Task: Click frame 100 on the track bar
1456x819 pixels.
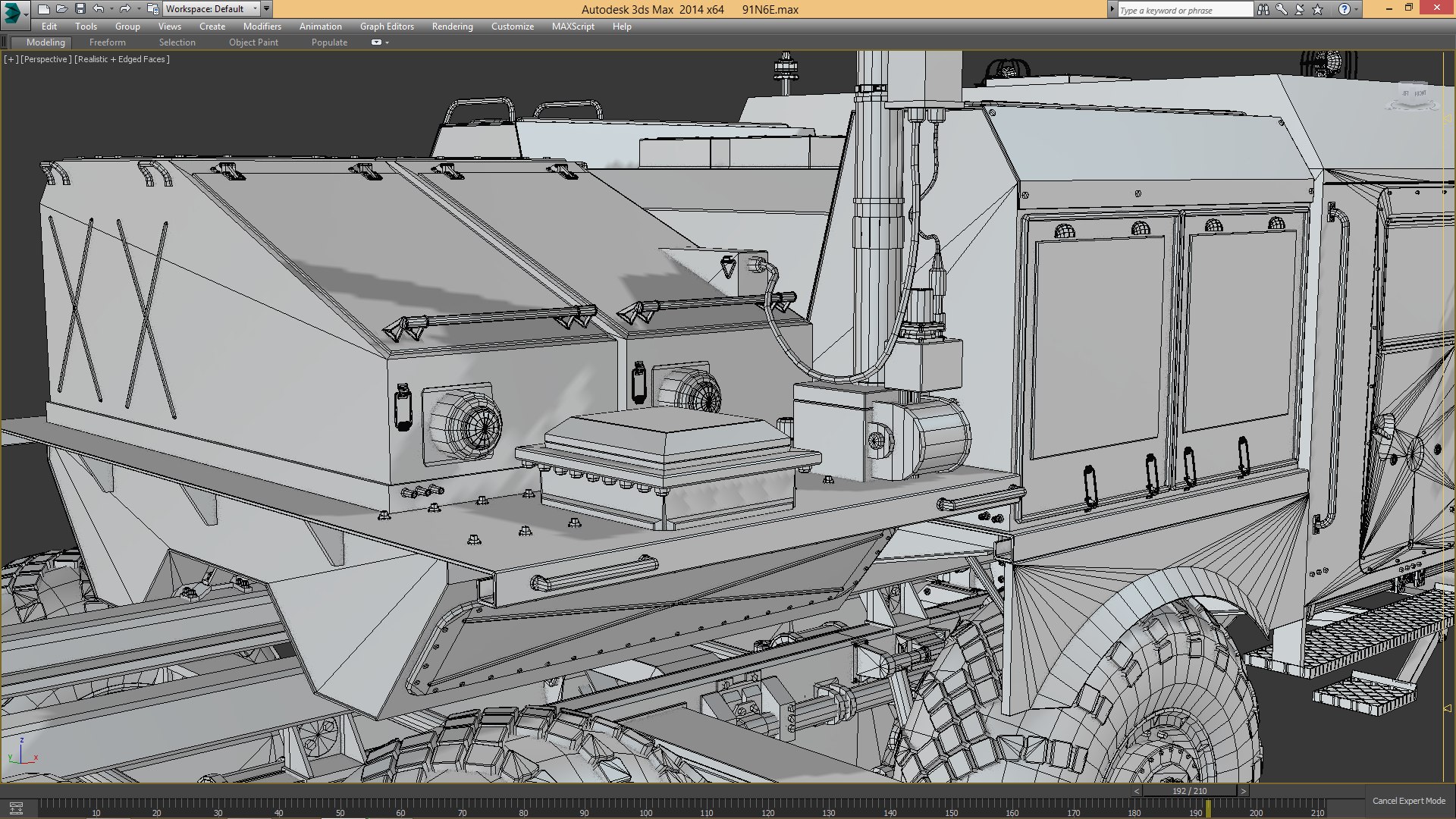Action: tap(646, 812)
